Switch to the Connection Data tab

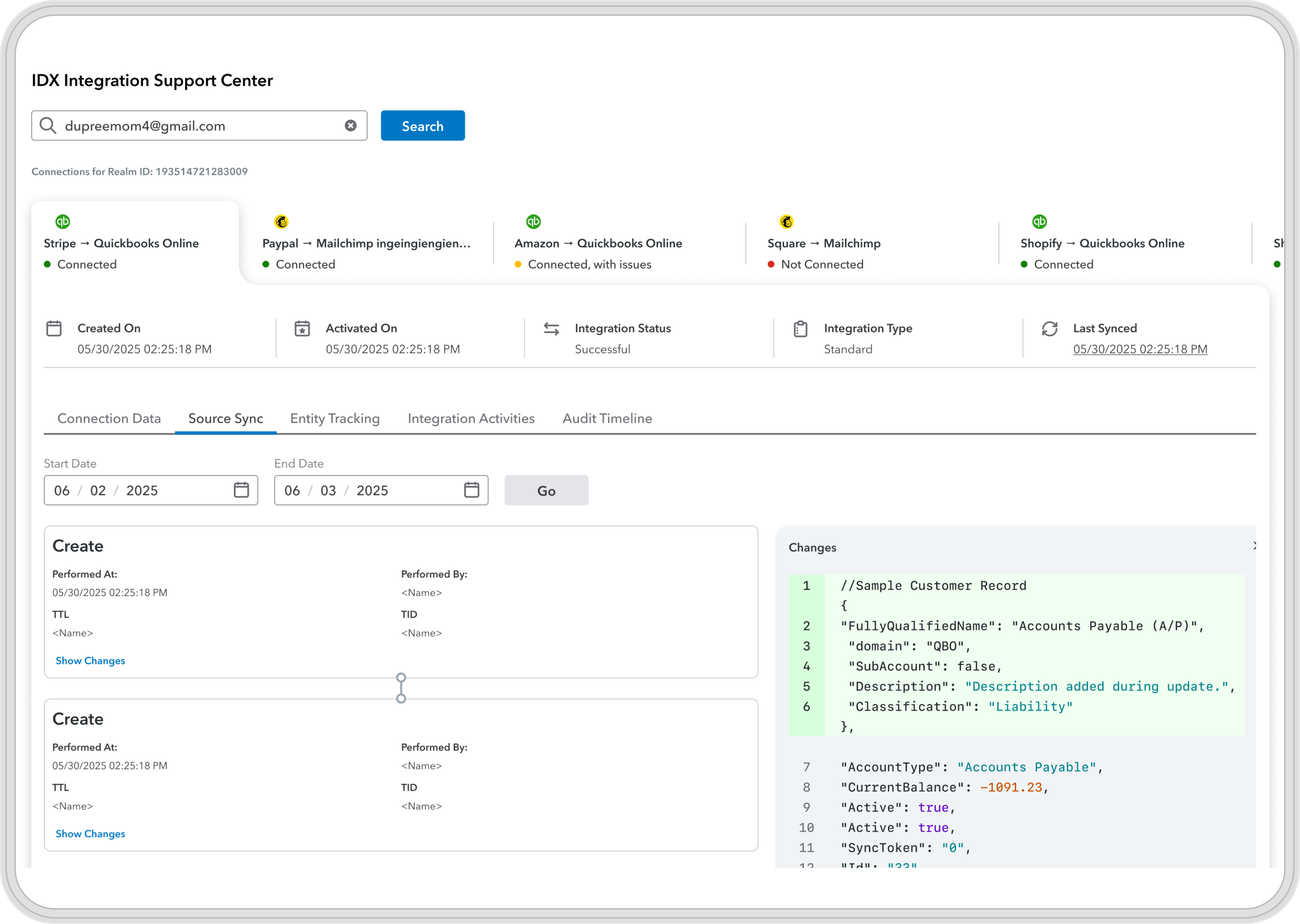109,419
